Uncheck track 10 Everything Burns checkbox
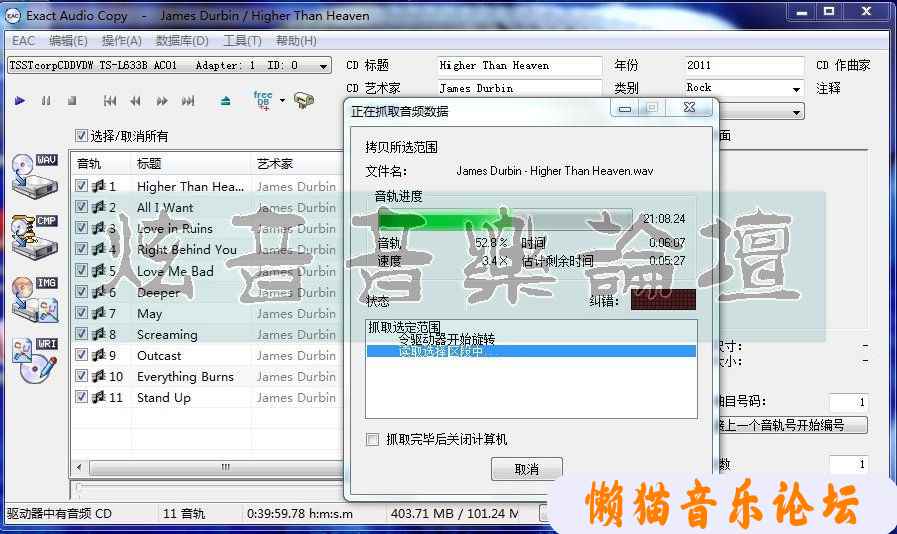The width and height of the screenshot is (897, 534). (81, 376)
